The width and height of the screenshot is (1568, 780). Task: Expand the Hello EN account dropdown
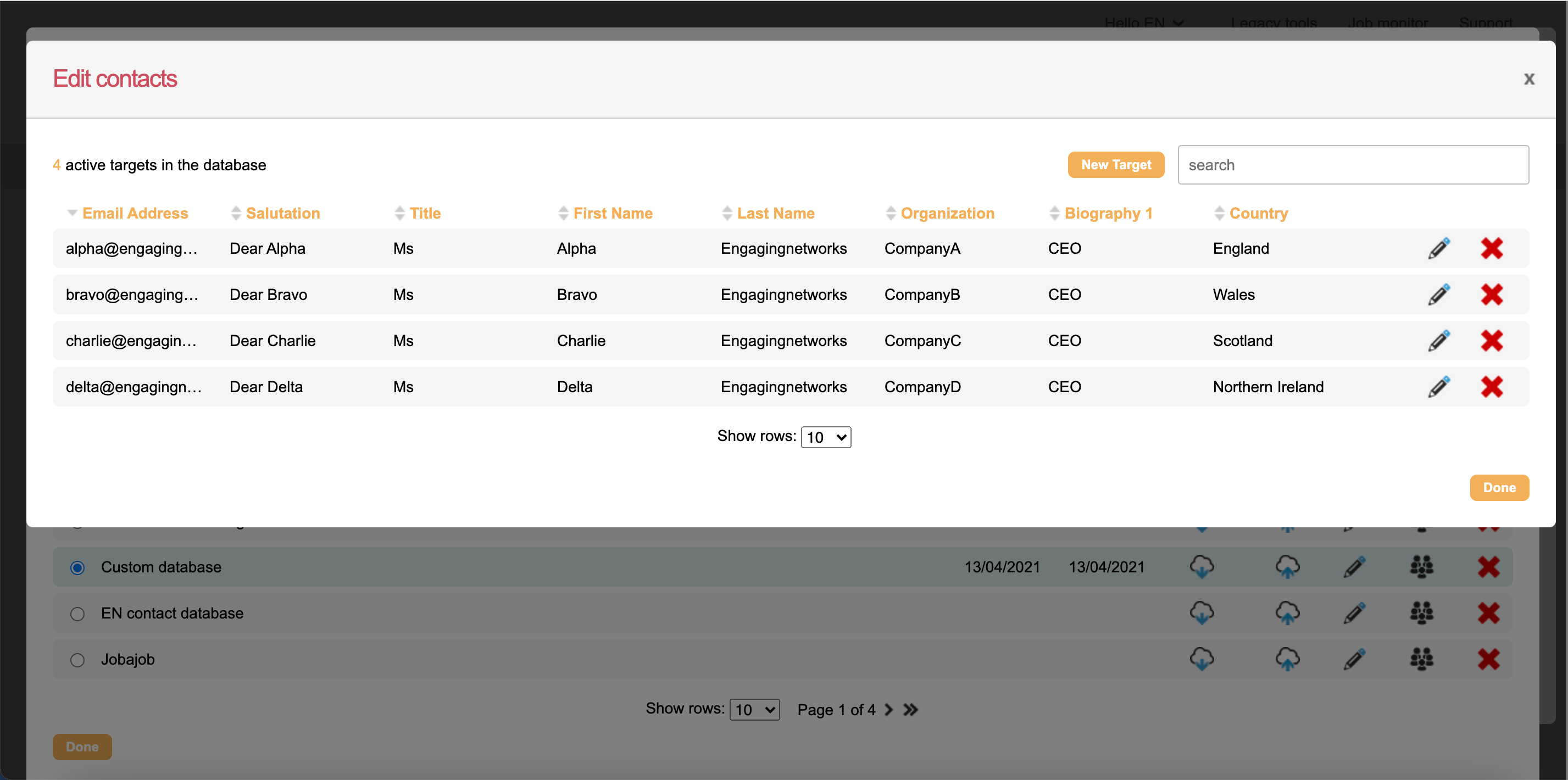[1144, 23]
